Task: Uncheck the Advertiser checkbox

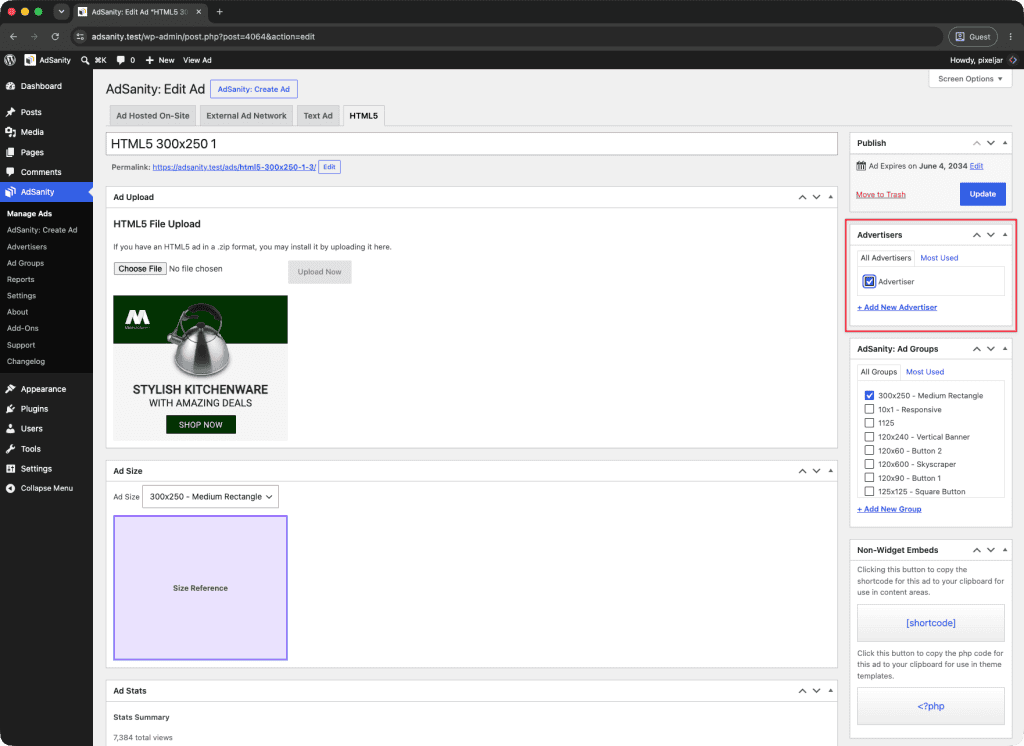Action: point(869,282)
